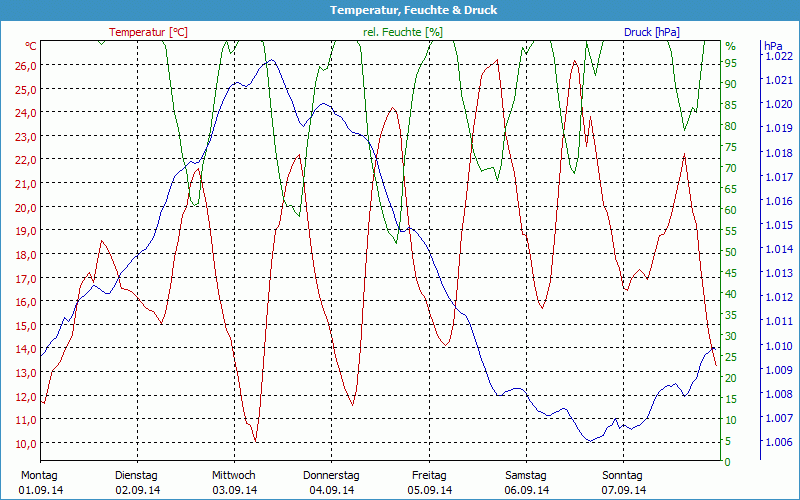
Task: Click the '10,0' temperature axis value
Action: (x=27, y=443)
